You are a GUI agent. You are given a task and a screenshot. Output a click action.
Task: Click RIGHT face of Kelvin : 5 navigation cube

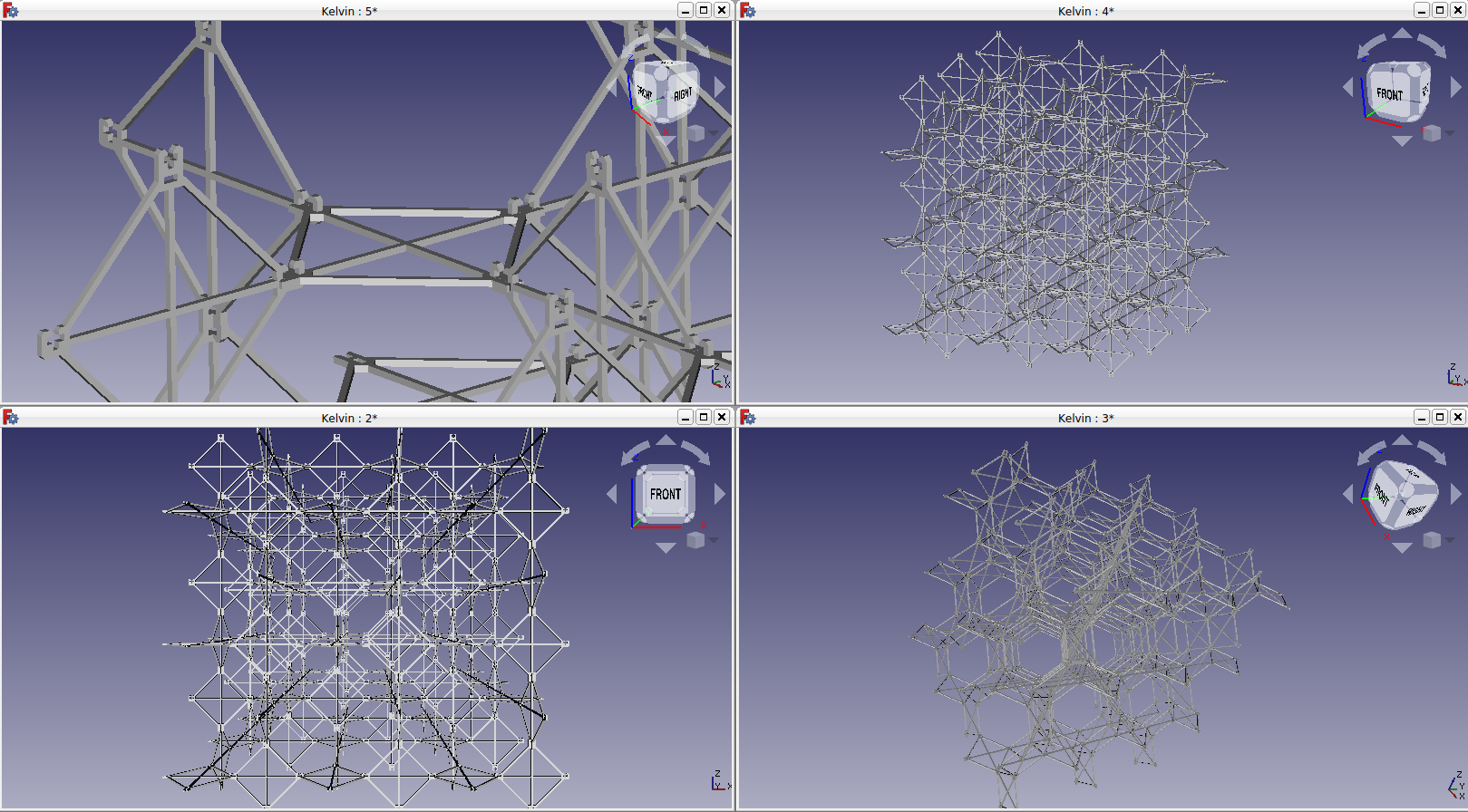click(x=682, y=93)
